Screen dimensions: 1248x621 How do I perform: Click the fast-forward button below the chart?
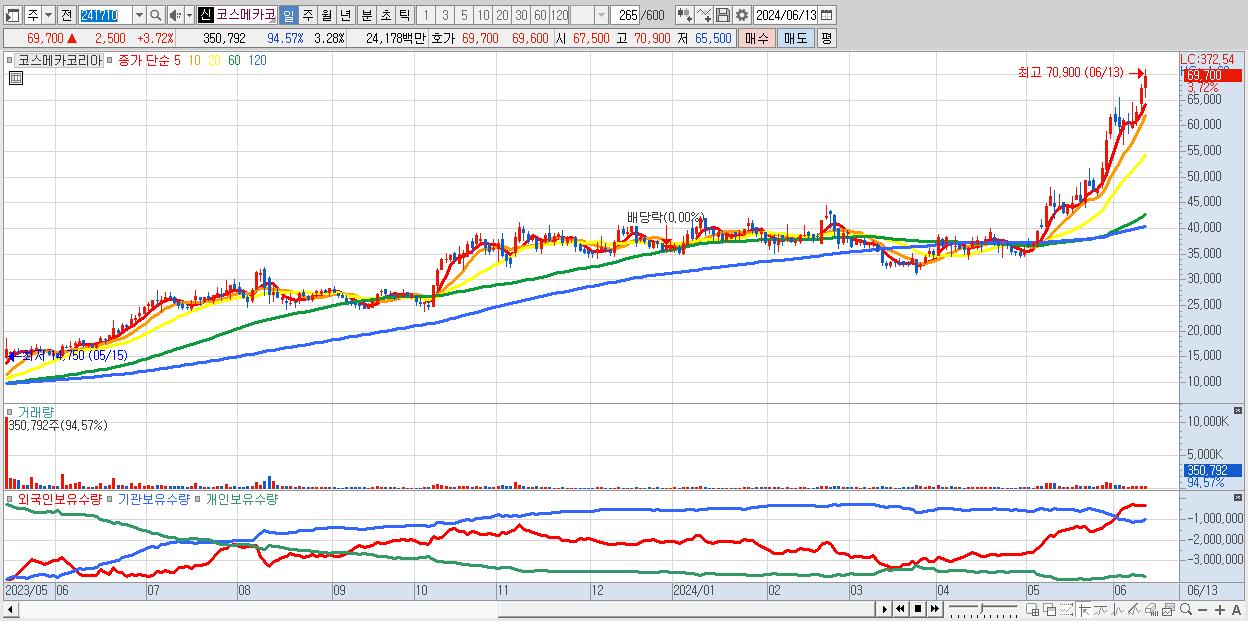point(934,609)
